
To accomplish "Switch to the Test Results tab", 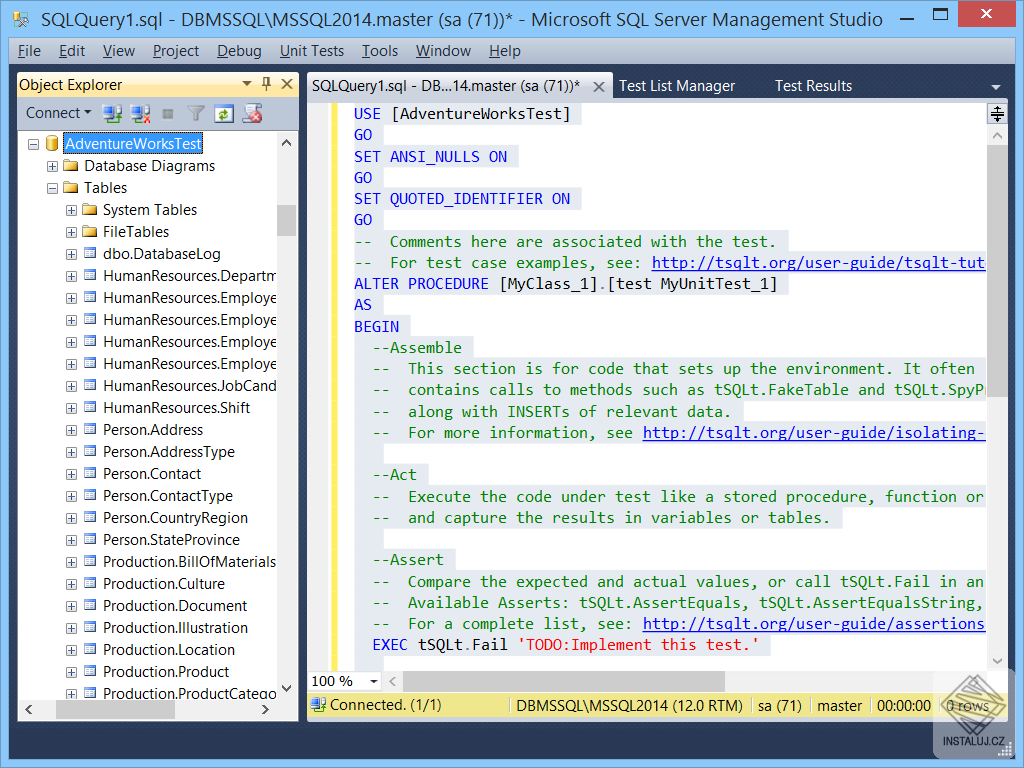I will coord(813,86).
